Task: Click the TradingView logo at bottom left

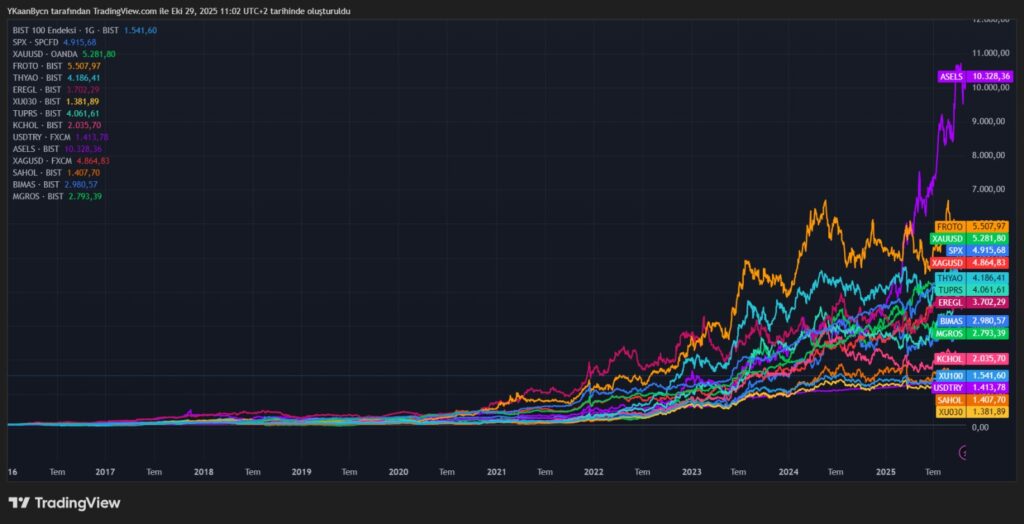Action: 64,502
